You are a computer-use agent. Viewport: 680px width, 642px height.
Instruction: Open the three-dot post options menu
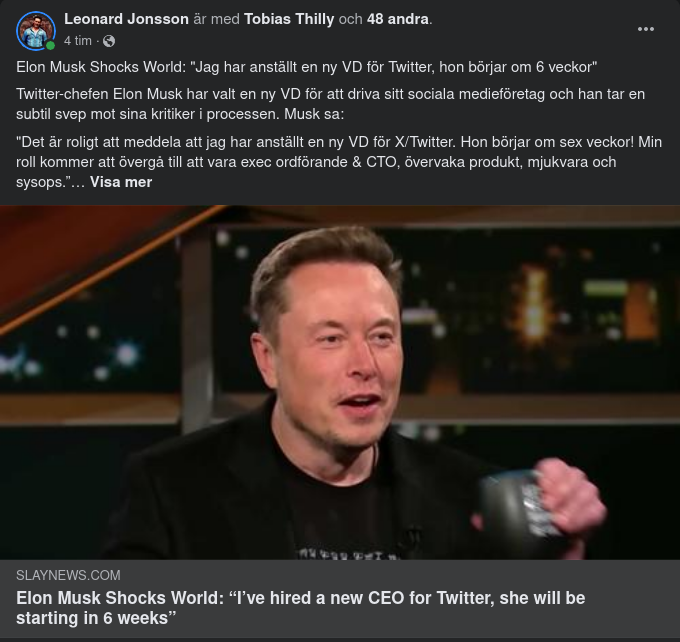pyautogui.click(x=646, y=29)
